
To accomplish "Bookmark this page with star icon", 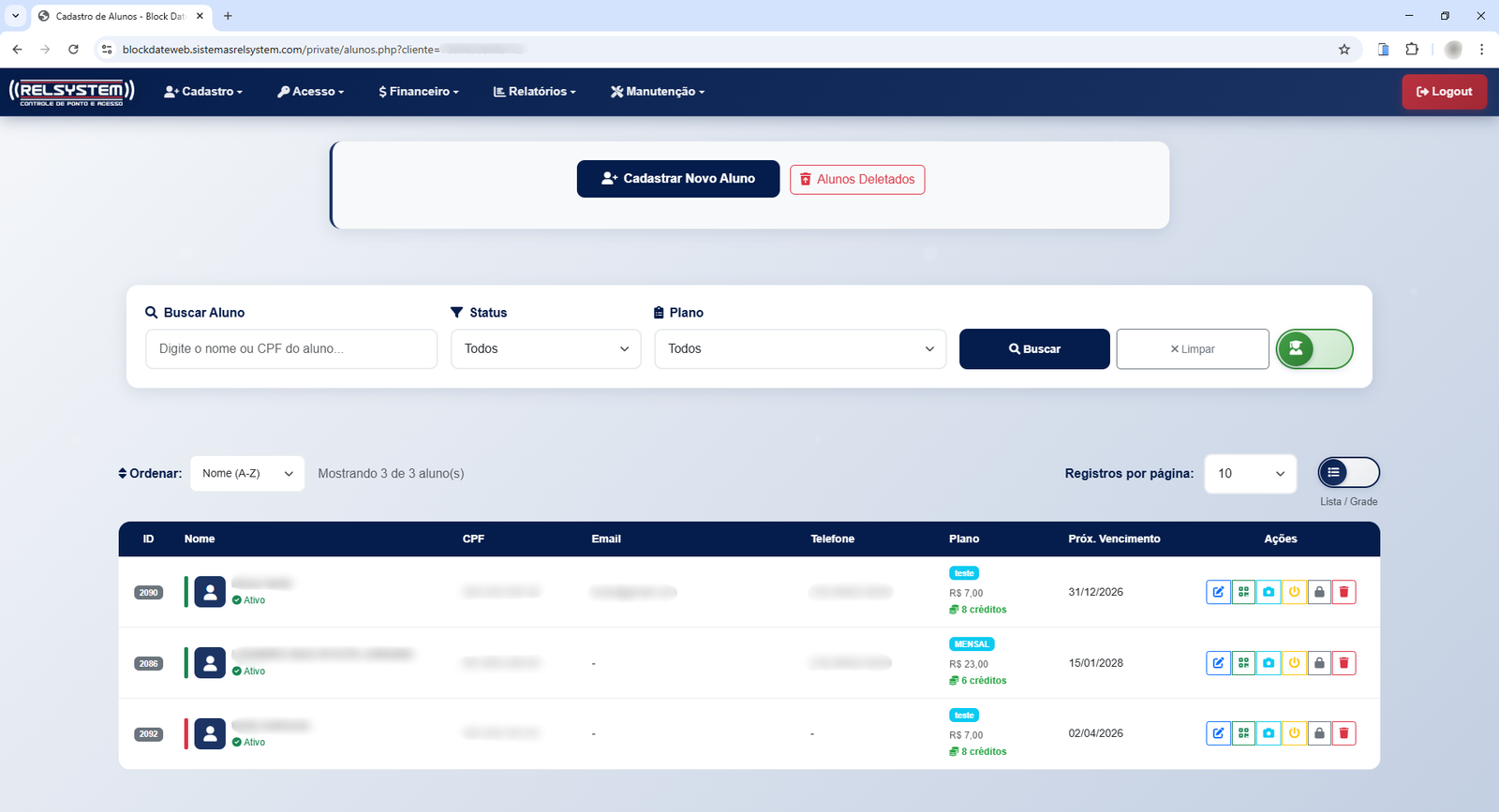I will (1344, 50).
